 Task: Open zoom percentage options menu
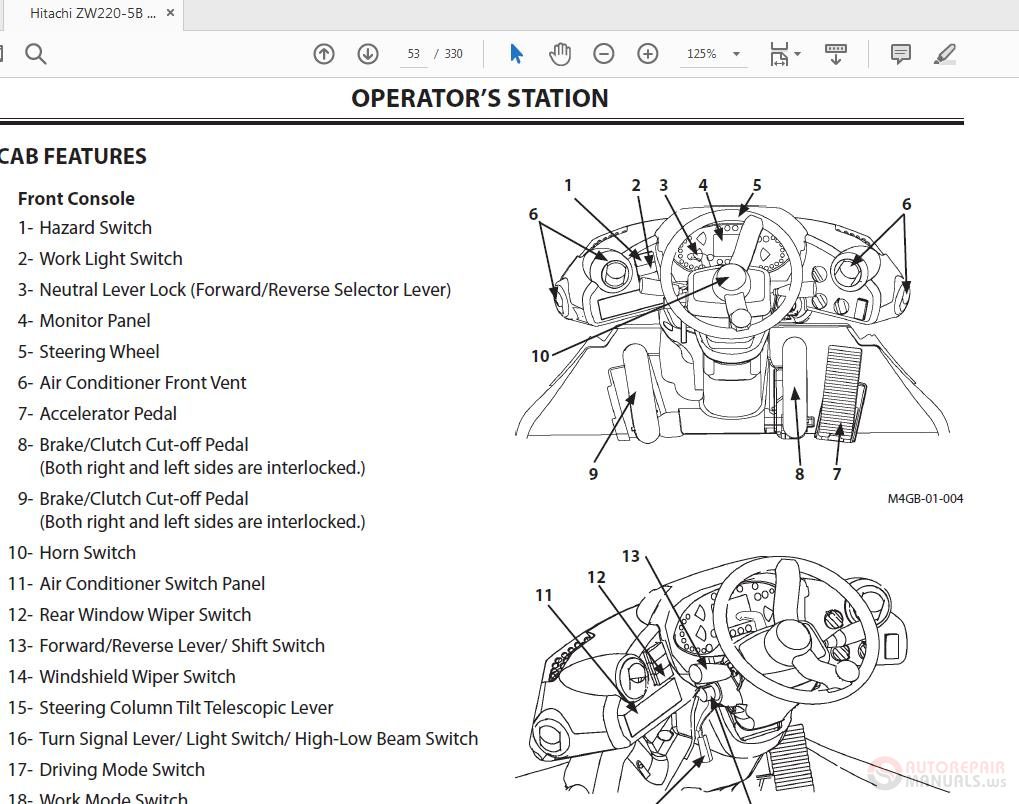pyautogui.click(x=736, y=54)
